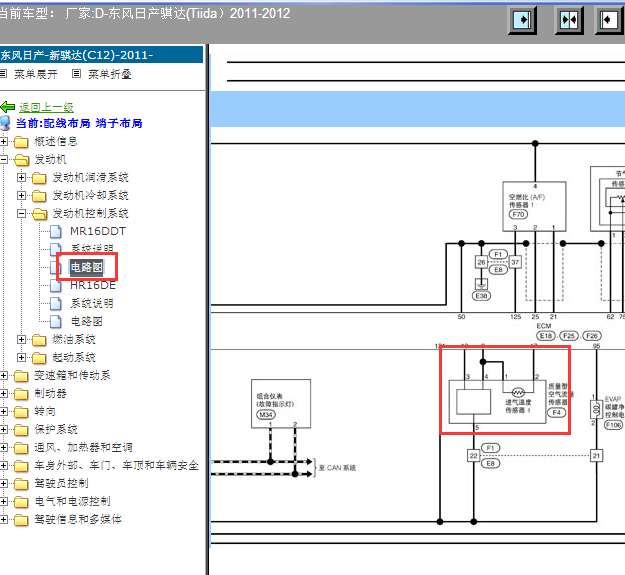Expand 驾驶信息和多媒体 node
The width and height of the screenshot is (625, 575).
tap(4, 519)
